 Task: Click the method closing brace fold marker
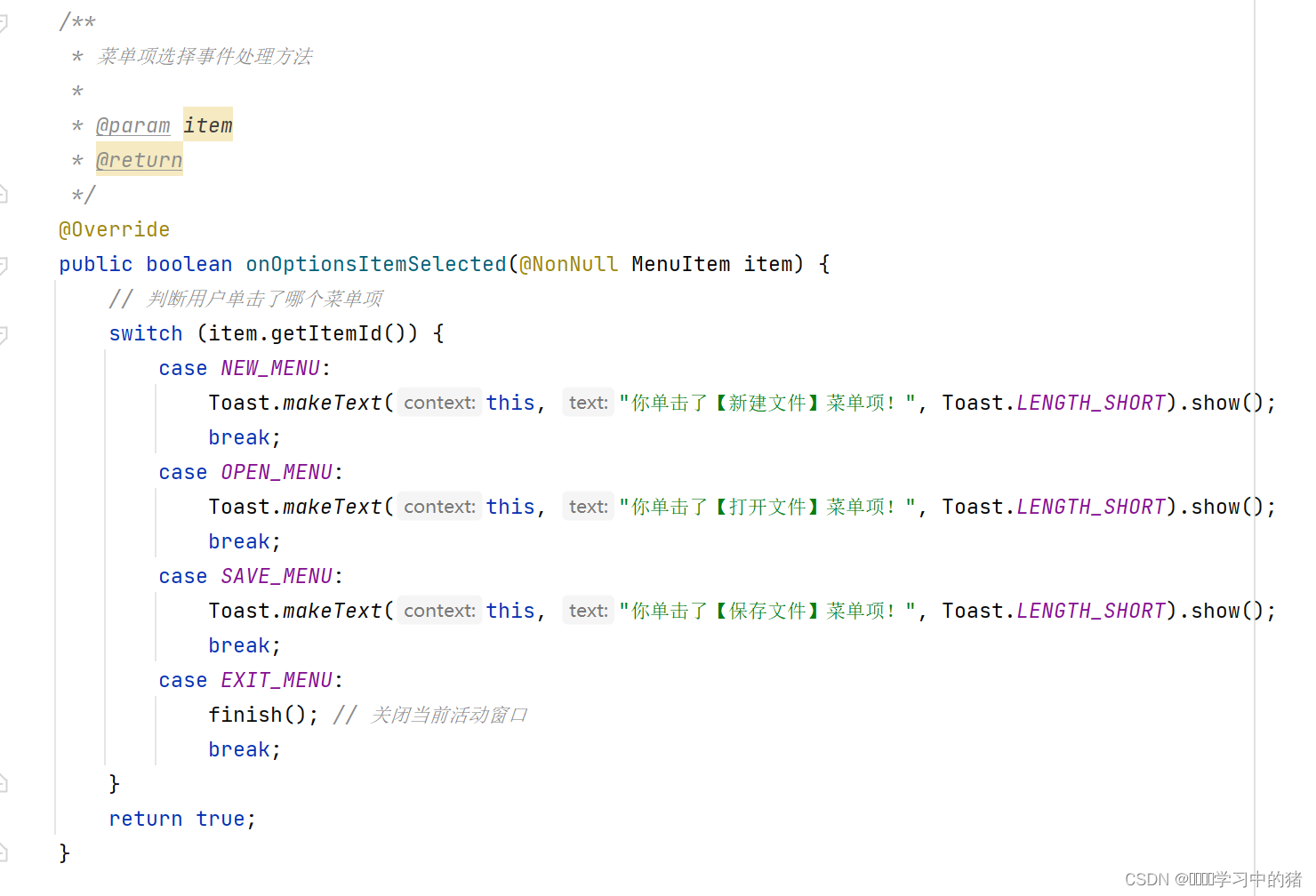[x=3, y=852]
